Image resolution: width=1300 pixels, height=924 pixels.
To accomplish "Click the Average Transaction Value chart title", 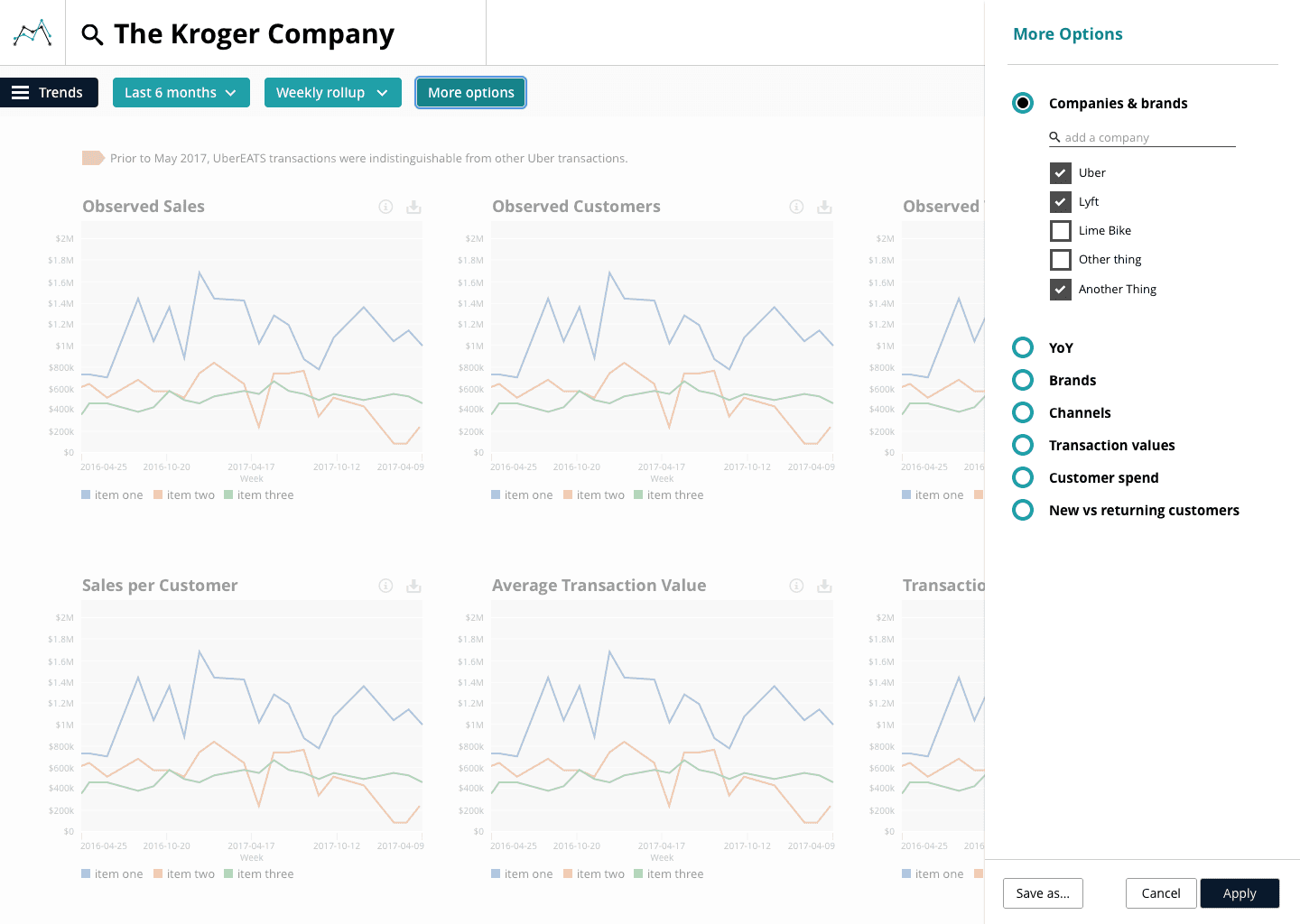I will pyautogui.click(x=599, y=586).
